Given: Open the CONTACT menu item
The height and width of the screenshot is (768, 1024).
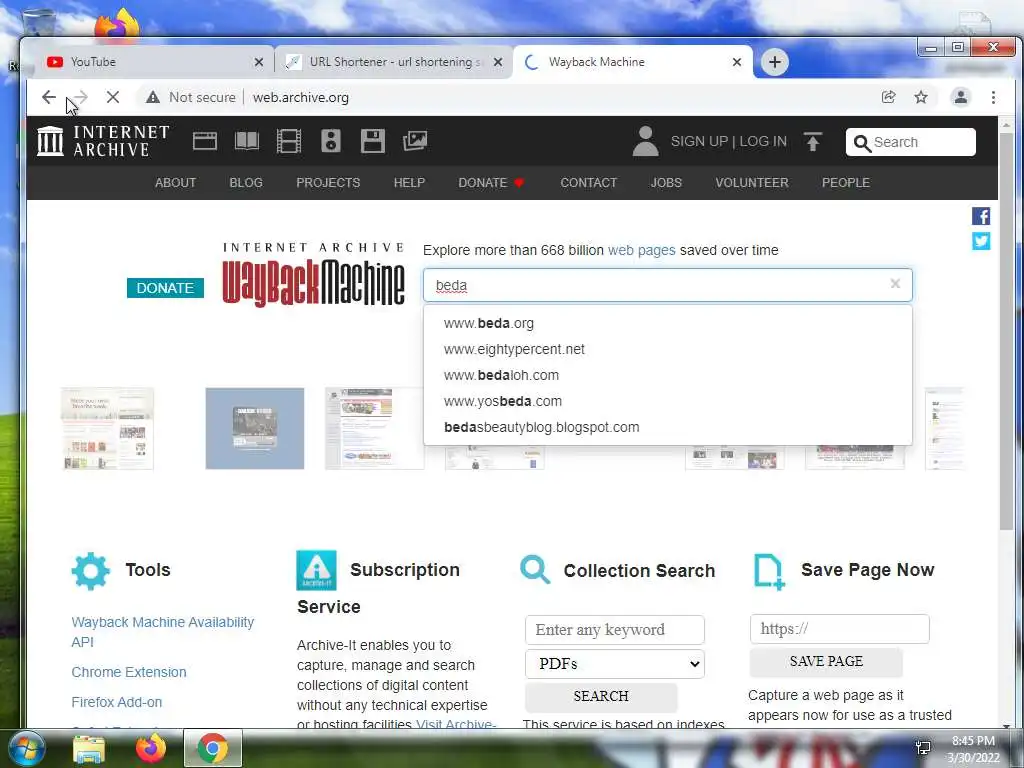Looking at the screenshot, I should (x=588, y=183).
